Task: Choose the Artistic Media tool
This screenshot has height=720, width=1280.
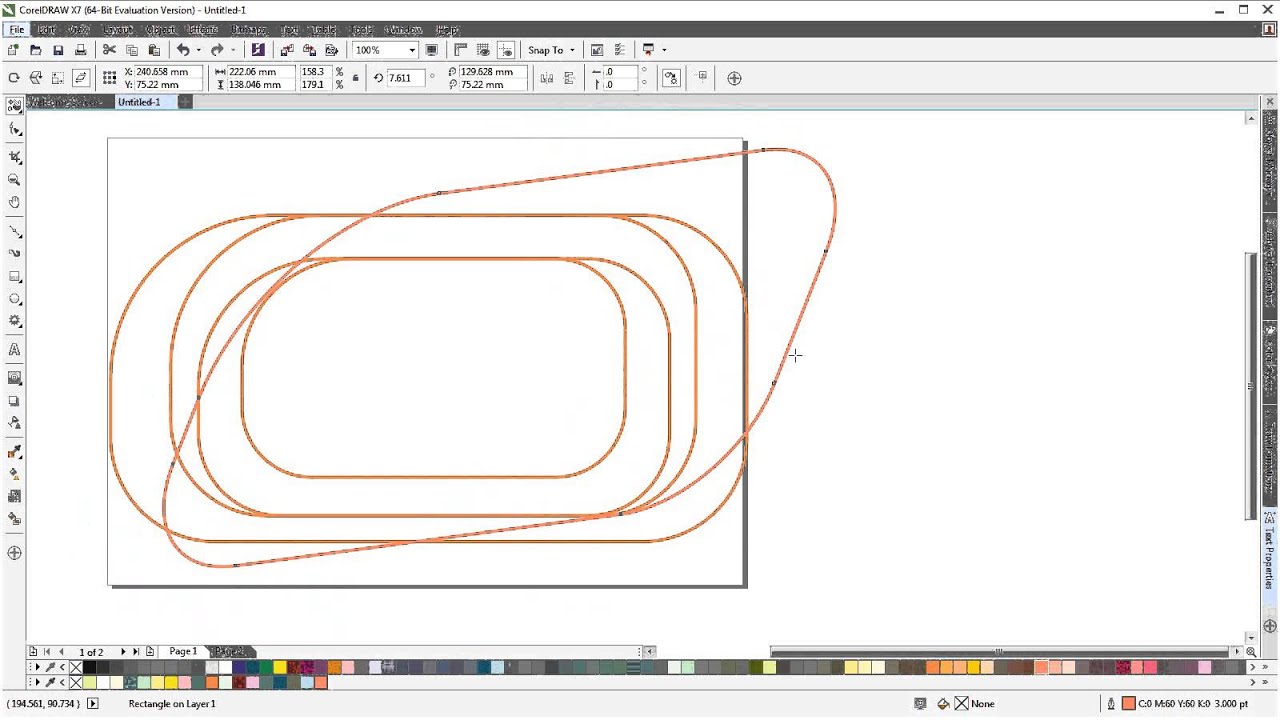Action: pyautogui.click(x=14, y=253)
